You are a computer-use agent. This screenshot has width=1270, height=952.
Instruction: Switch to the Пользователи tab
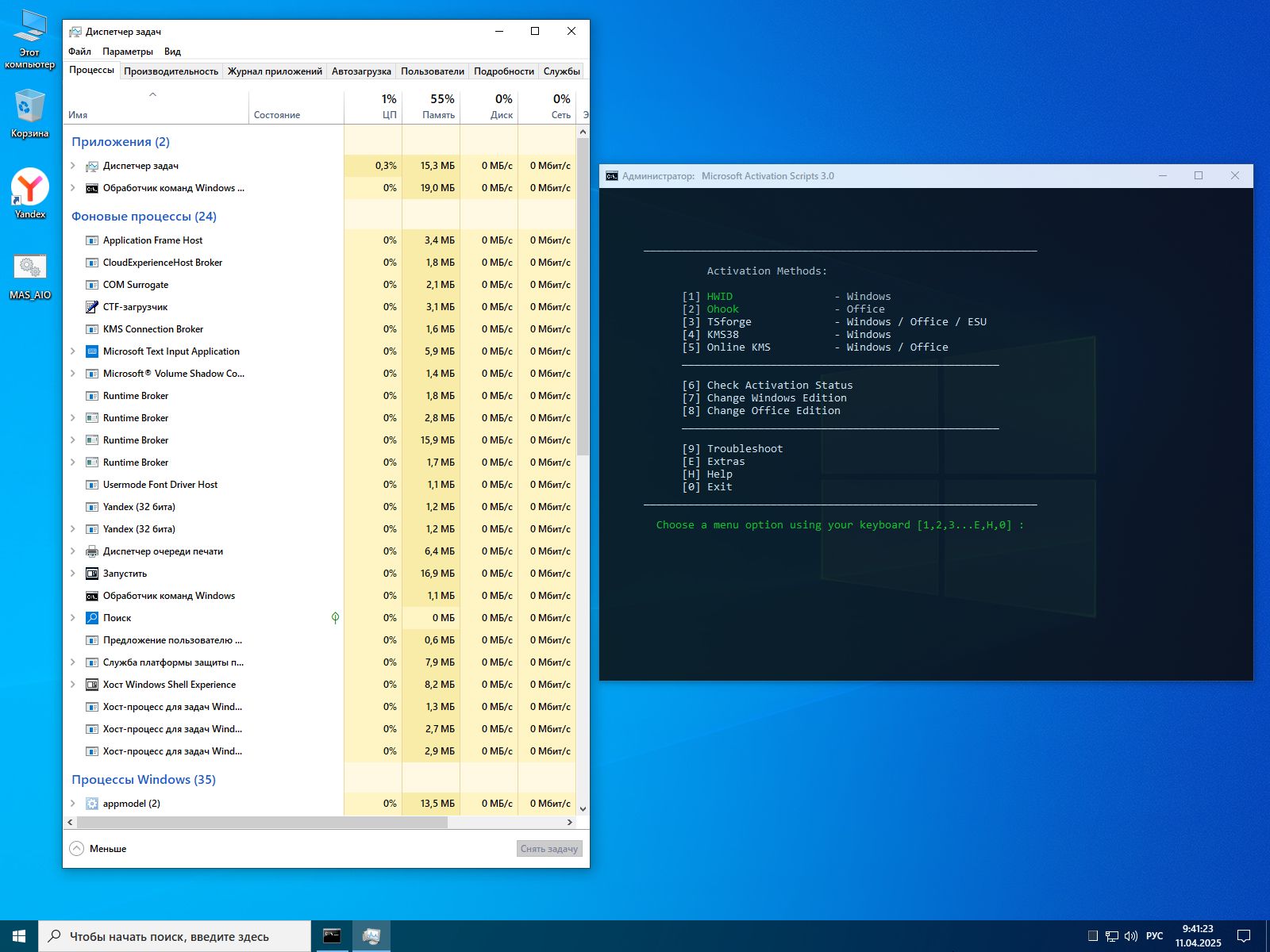(433, 71)
